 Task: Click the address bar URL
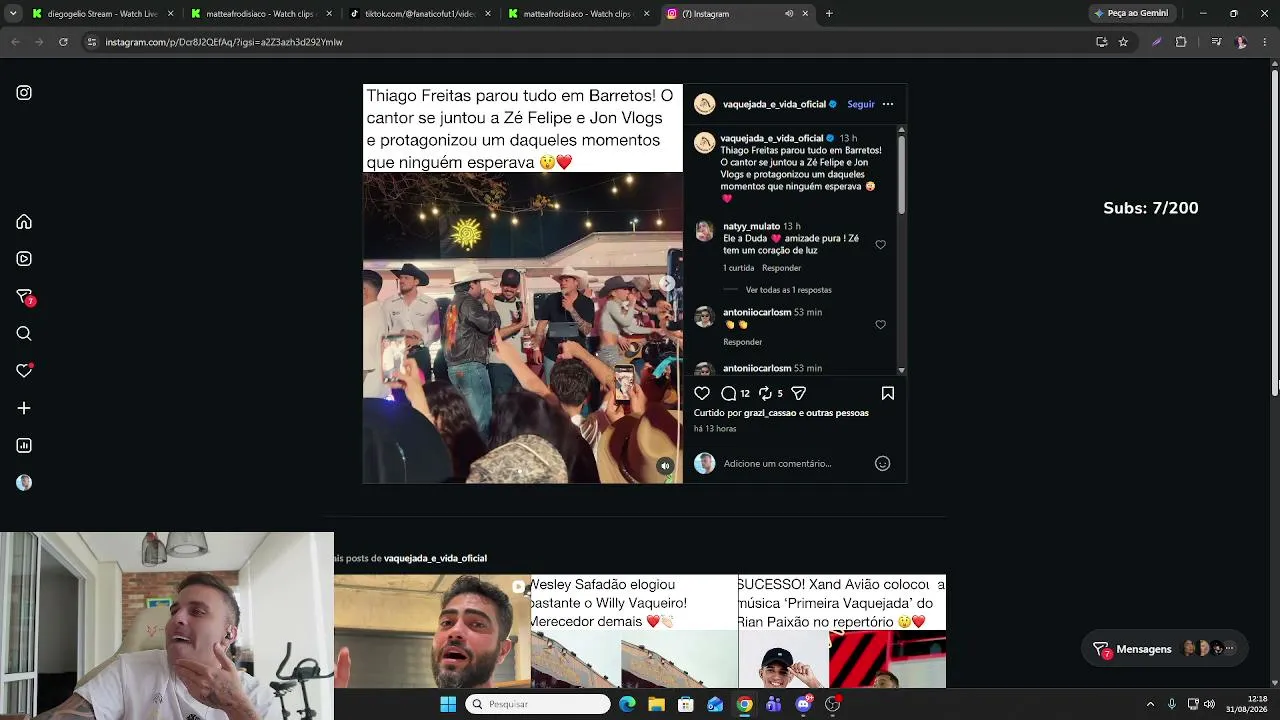pyautogui.click(x=224, y=42)
